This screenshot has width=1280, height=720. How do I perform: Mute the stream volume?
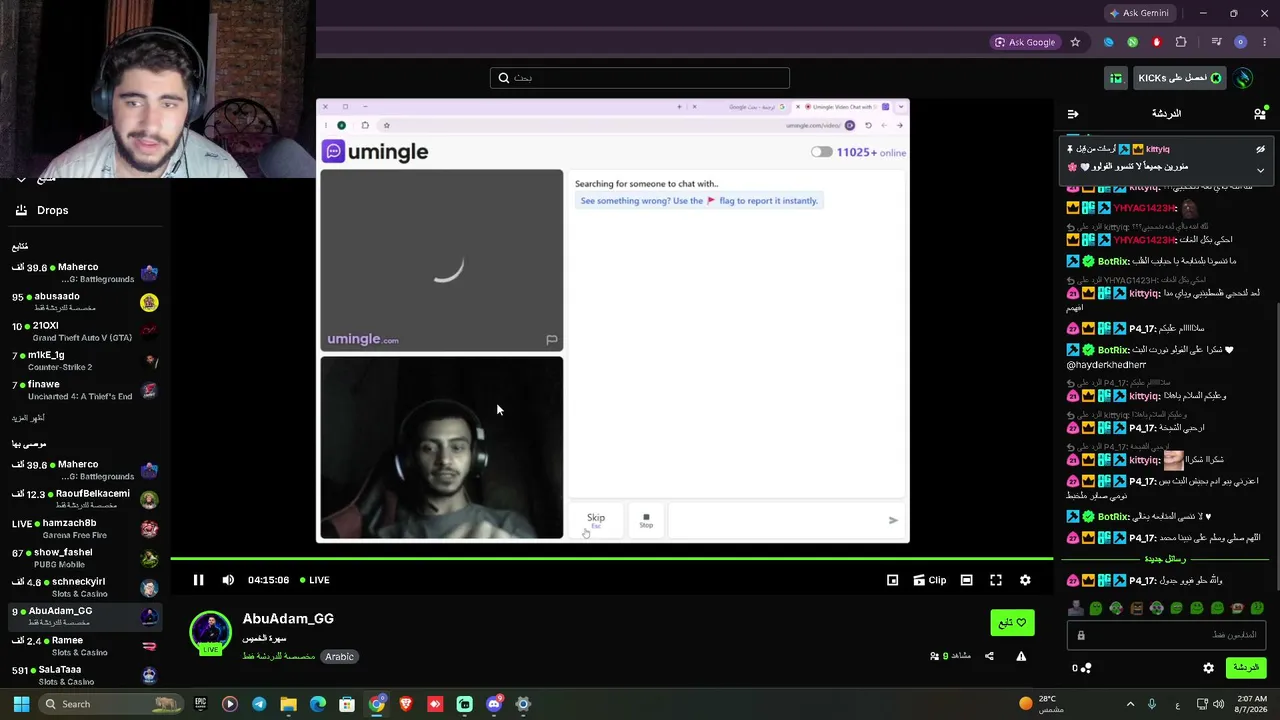tap(228, 580)
